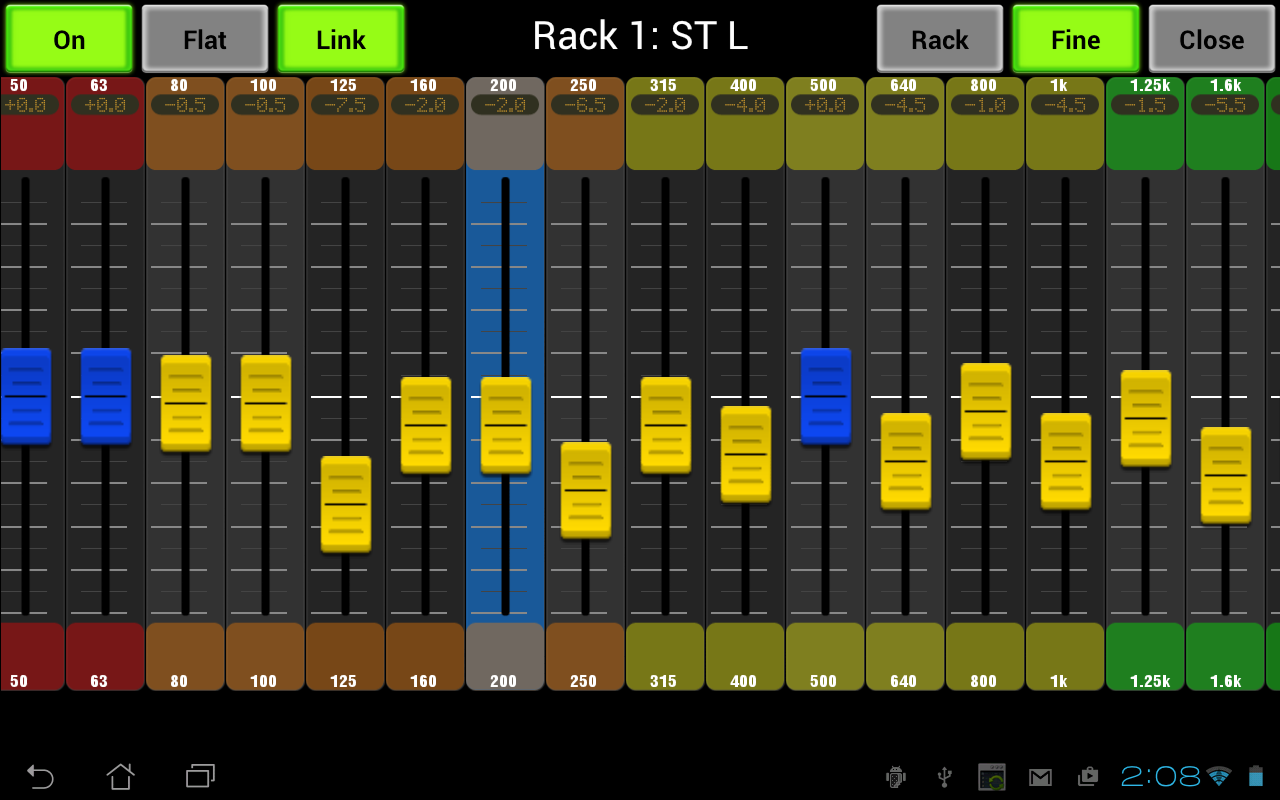Viewport: 1280px width, 800px height.
Task: Click the 1k fader knob
Action: (x=1066, y=461)
